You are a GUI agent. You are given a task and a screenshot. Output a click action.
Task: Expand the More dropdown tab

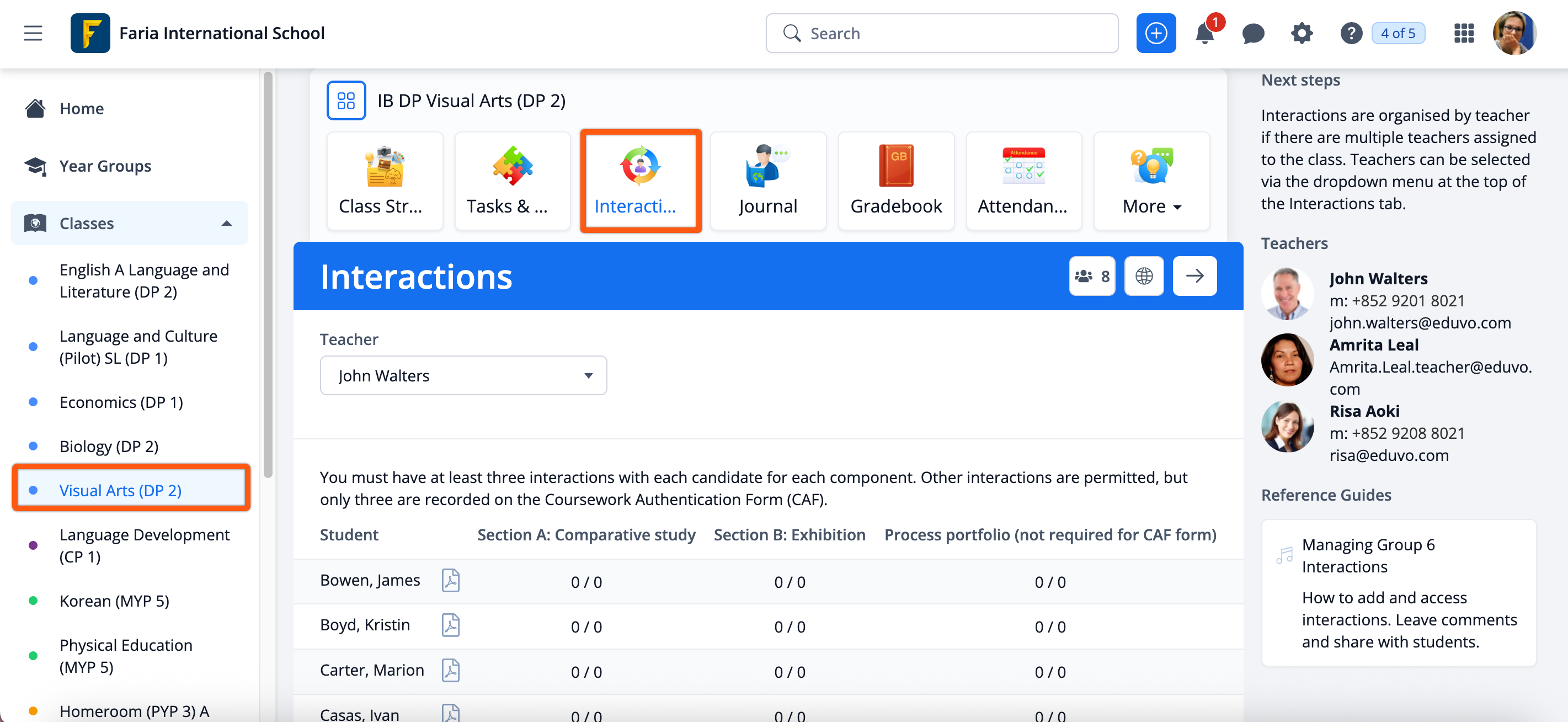[x=1151, y=181]
